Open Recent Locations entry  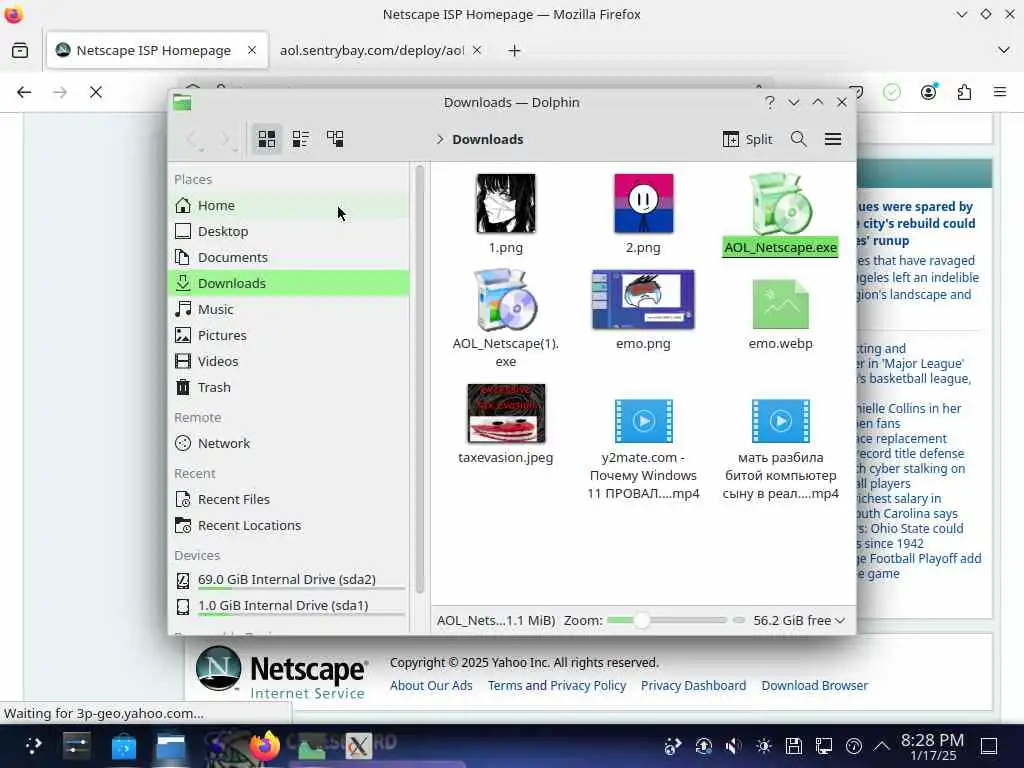pos(289,526)
